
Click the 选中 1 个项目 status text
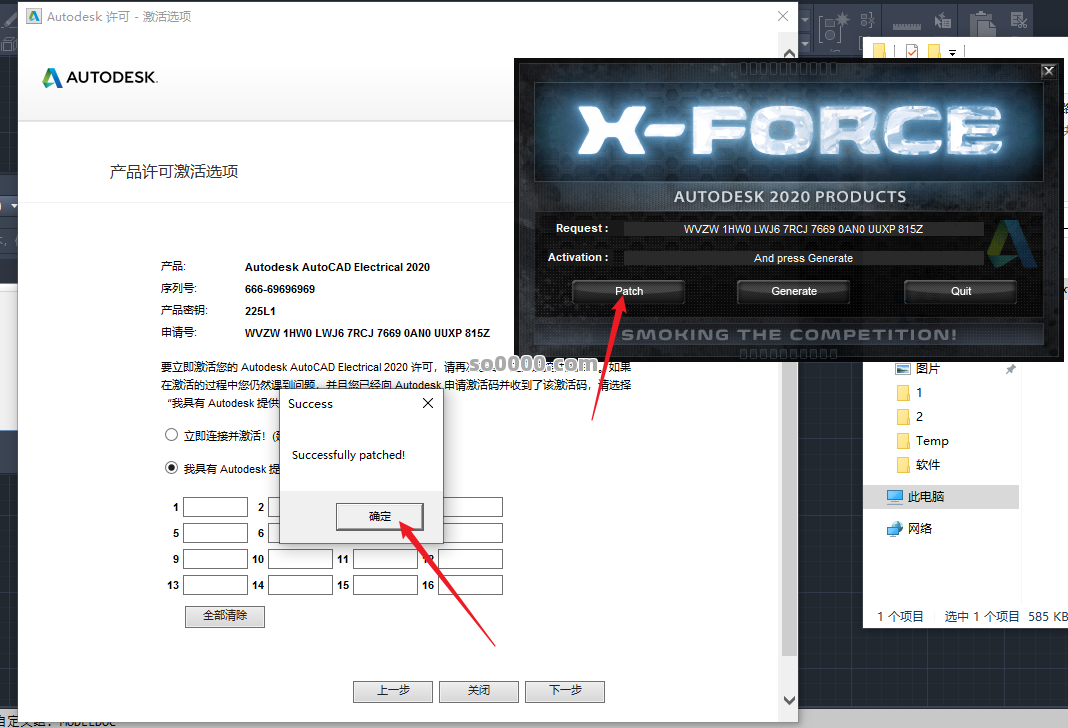pos(981,616)
